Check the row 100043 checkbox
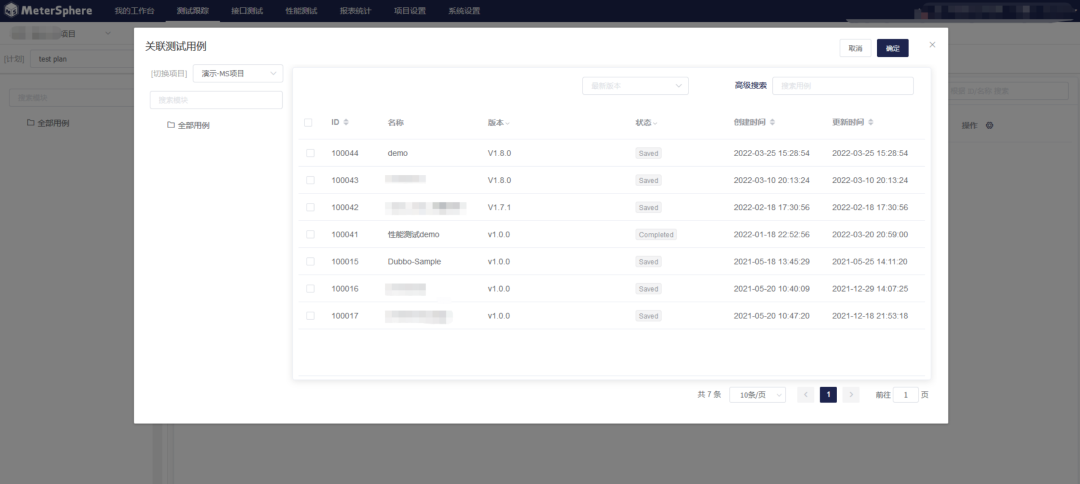 coord(310,180)
